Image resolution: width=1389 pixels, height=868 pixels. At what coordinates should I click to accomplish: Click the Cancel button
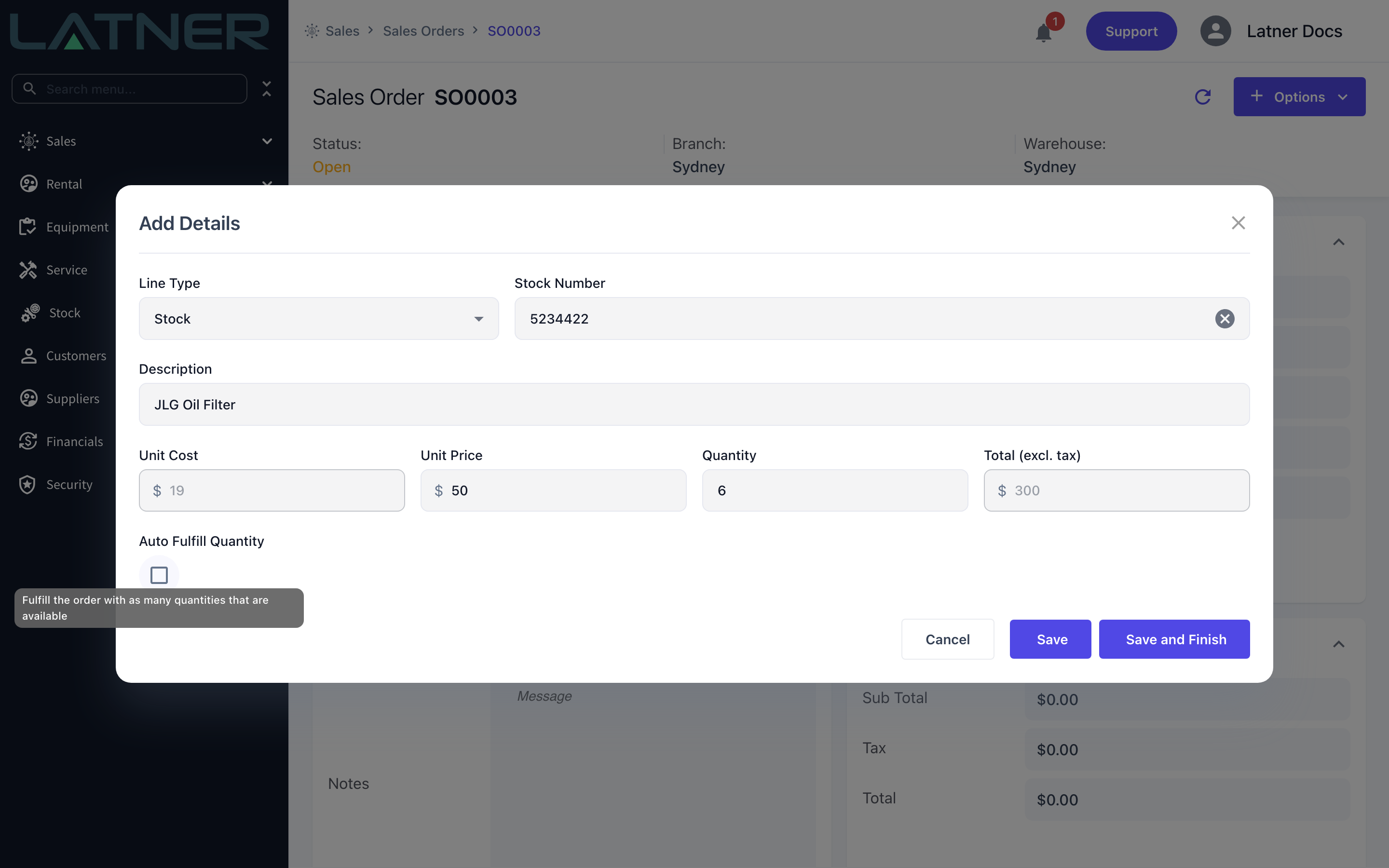tap(947, 639)
